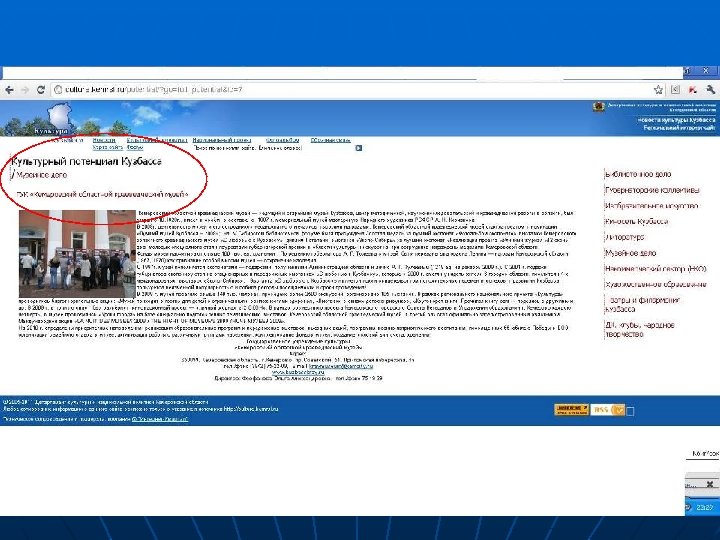Click the extension icon beside the star
The image size is (720, 540).
(675, 90)
